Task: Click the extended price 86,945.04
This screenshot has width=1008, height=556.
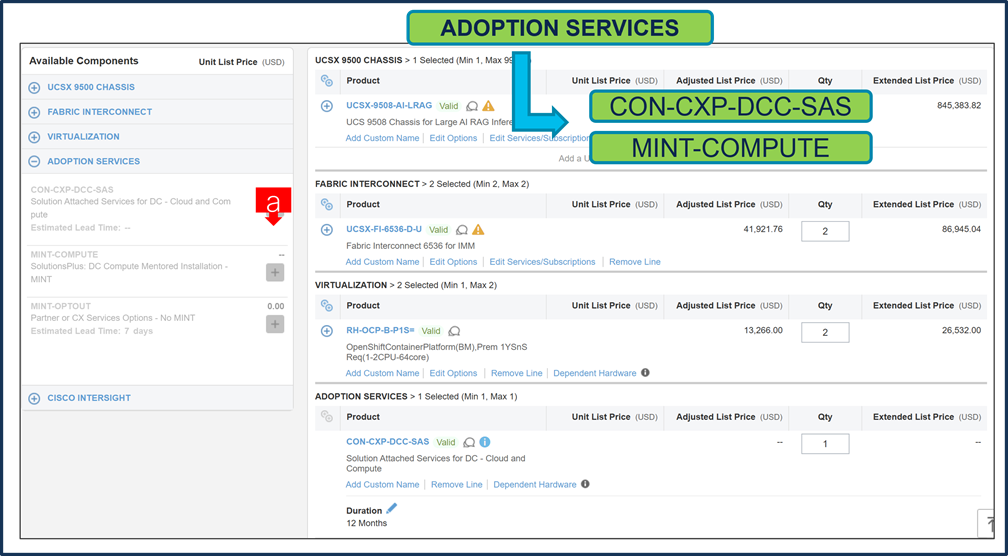Action: click(962, 229)
